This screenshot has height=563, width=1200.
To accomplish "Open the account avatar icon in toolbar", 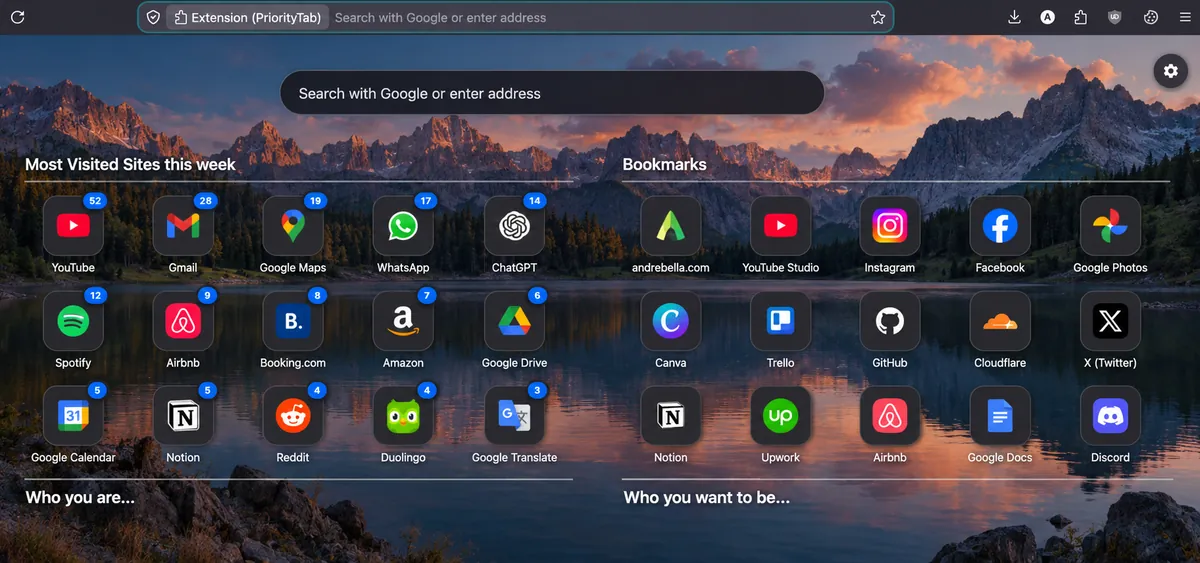I will tap(1047, 17).
